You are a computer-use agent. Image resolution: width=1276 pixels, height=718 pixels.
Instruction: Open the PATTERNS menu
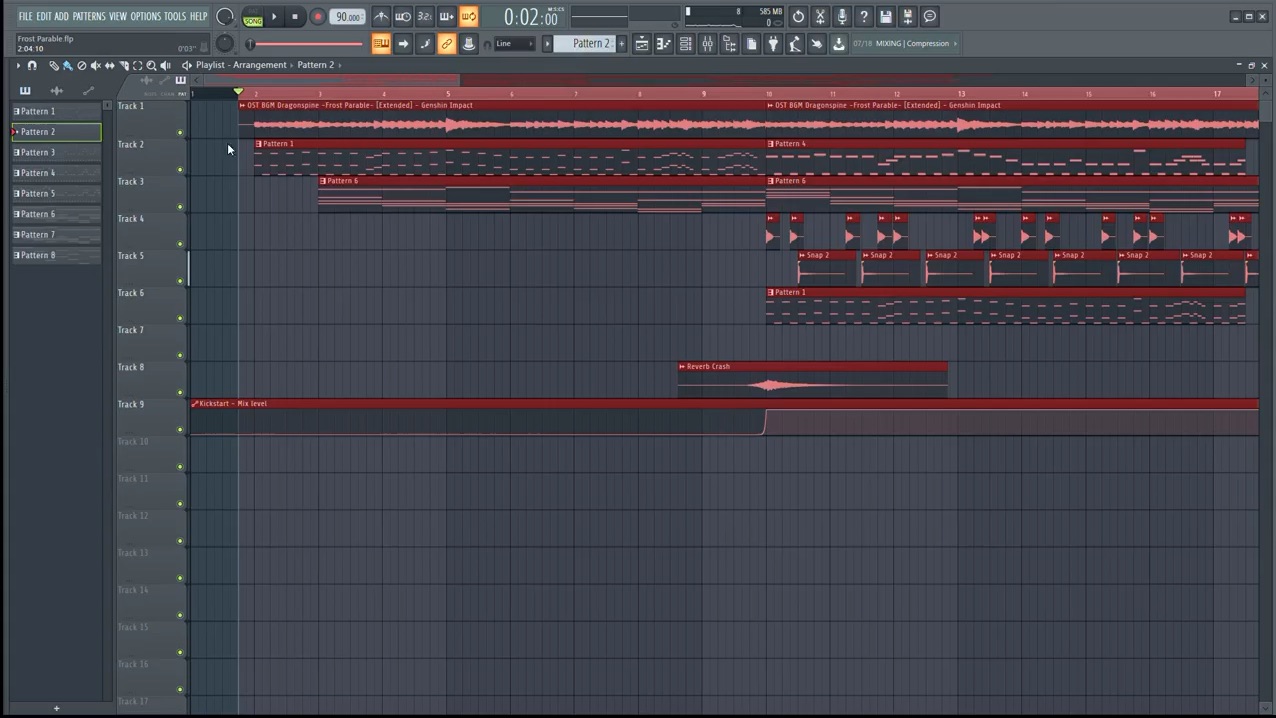coord(88,17)
